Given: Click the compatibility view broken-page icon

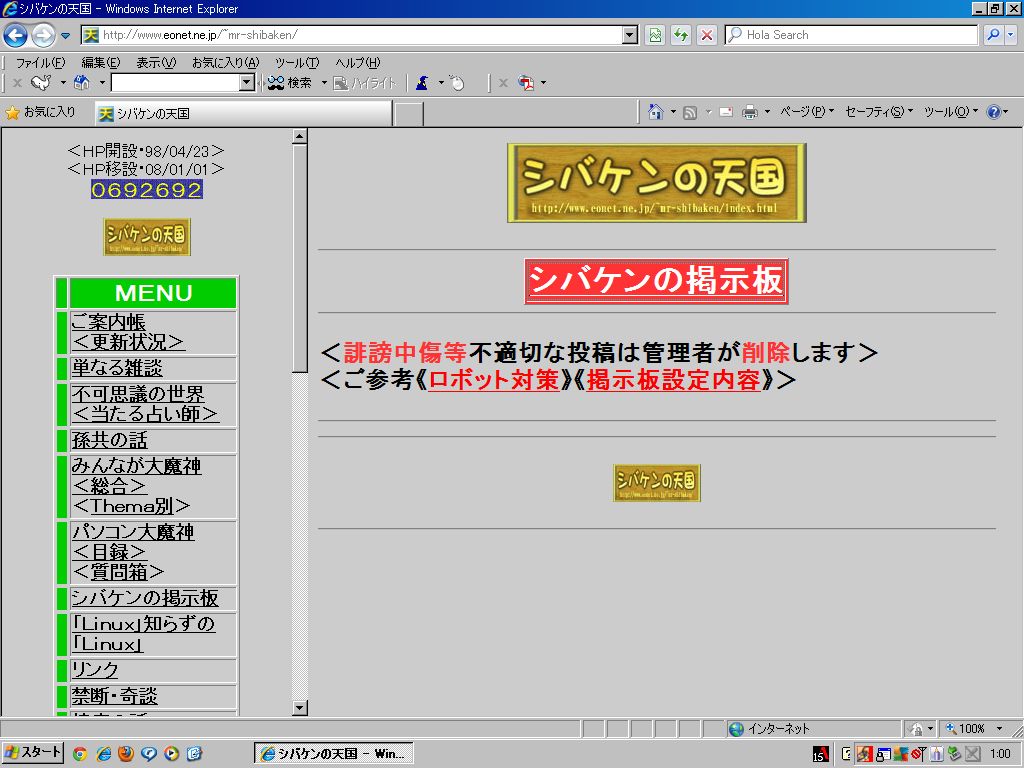Looking at the screenshot, I should tap(655, 35).
